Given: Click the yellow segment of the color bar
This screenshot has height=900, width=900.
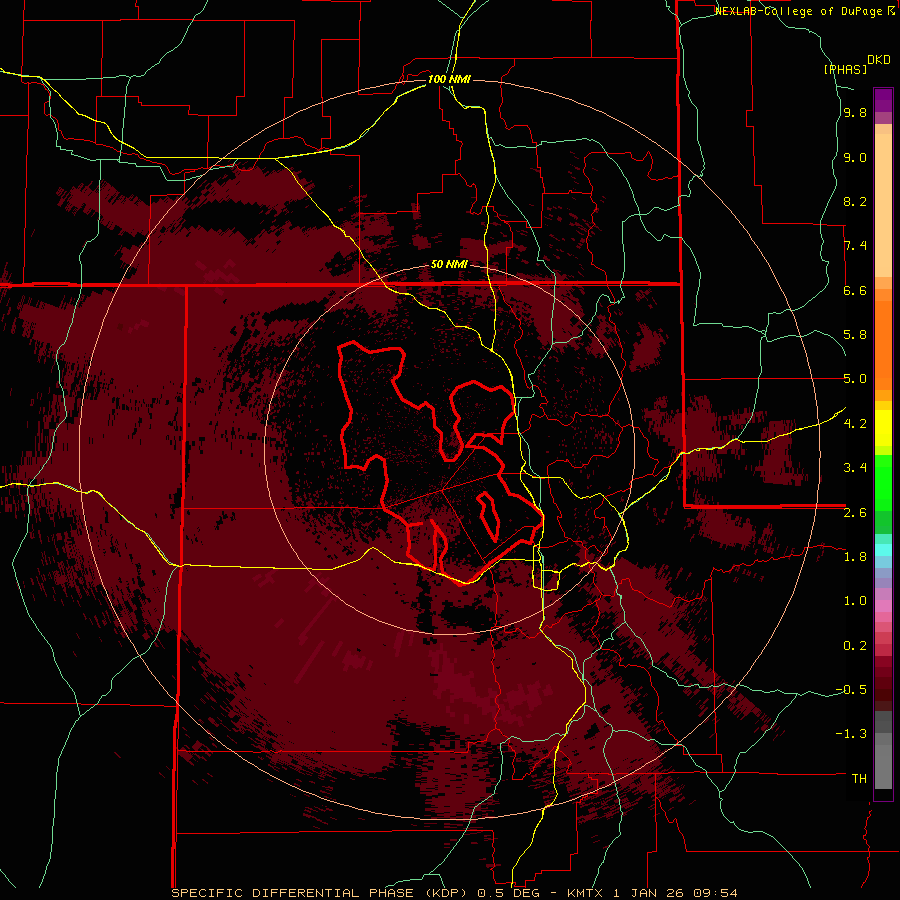Looking at the screenshot, I should coord(883,428).
